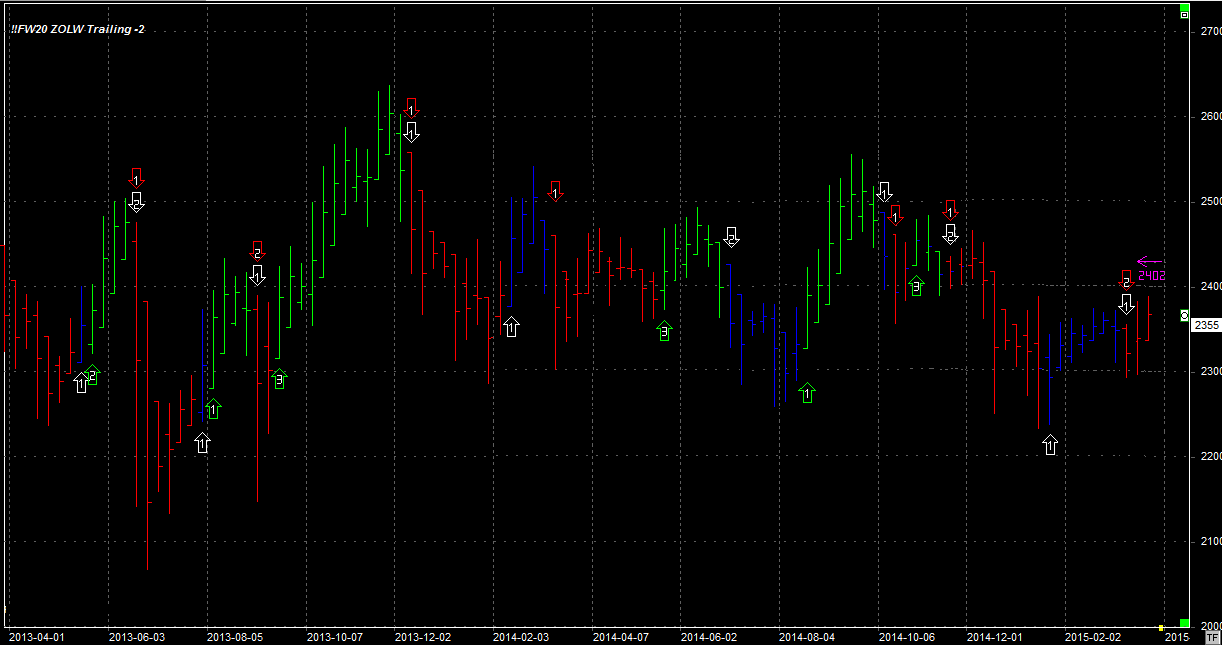Click price axis label 2500
The height and width of the screenshot is (645, 1222).
point(1210,202)
